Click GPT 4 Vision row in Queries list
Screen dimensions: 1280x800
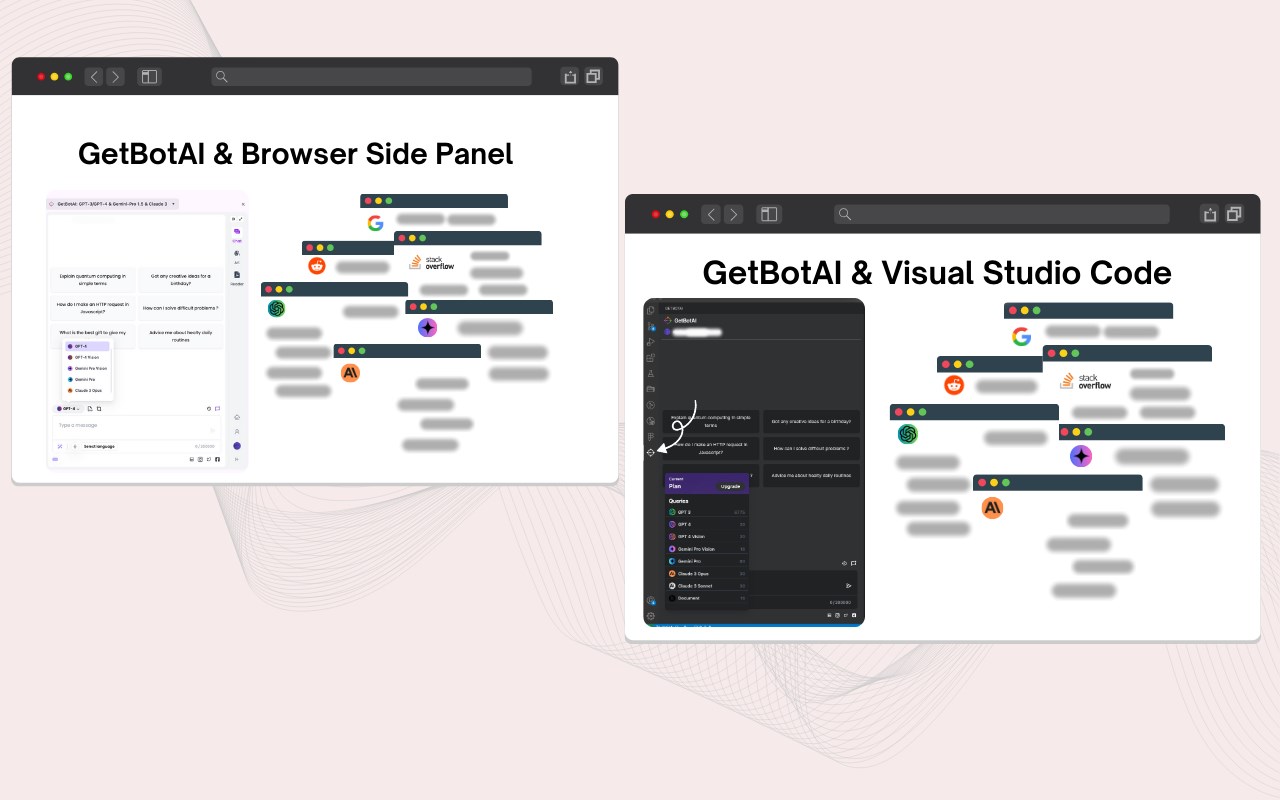[x=707, y=536]
